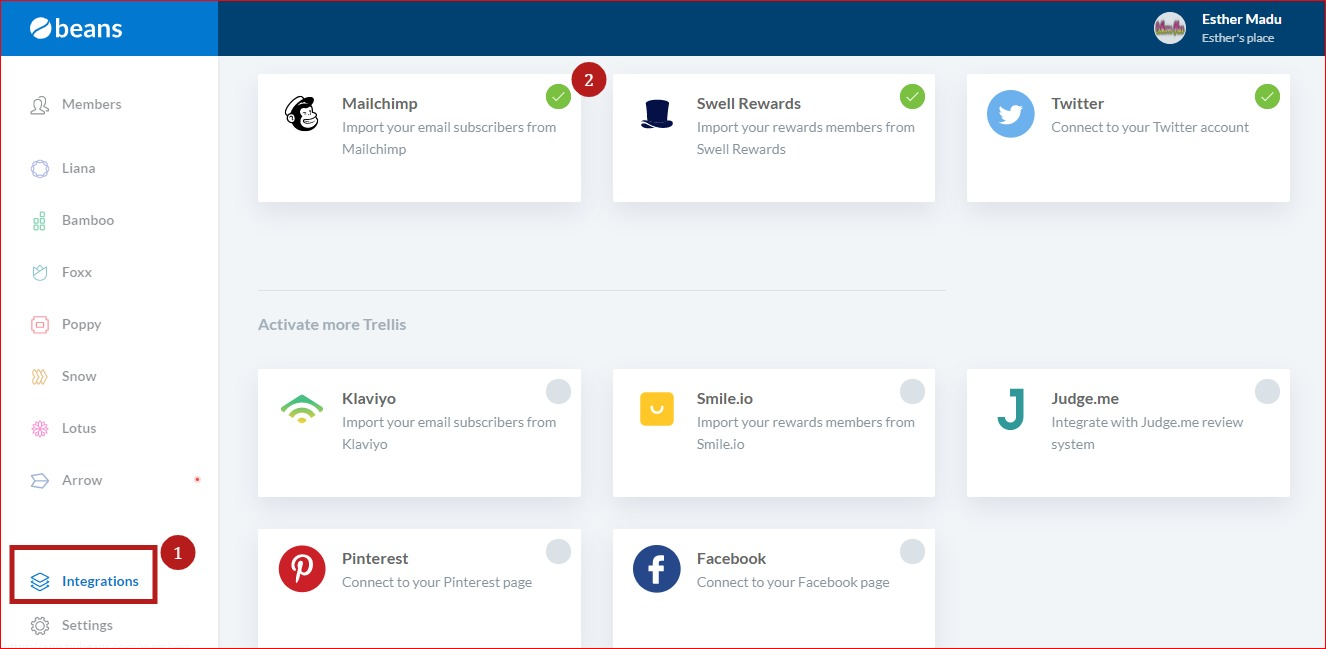Click the Liana sidebar icon
The image size is (1326, 649).
point(40,169)
